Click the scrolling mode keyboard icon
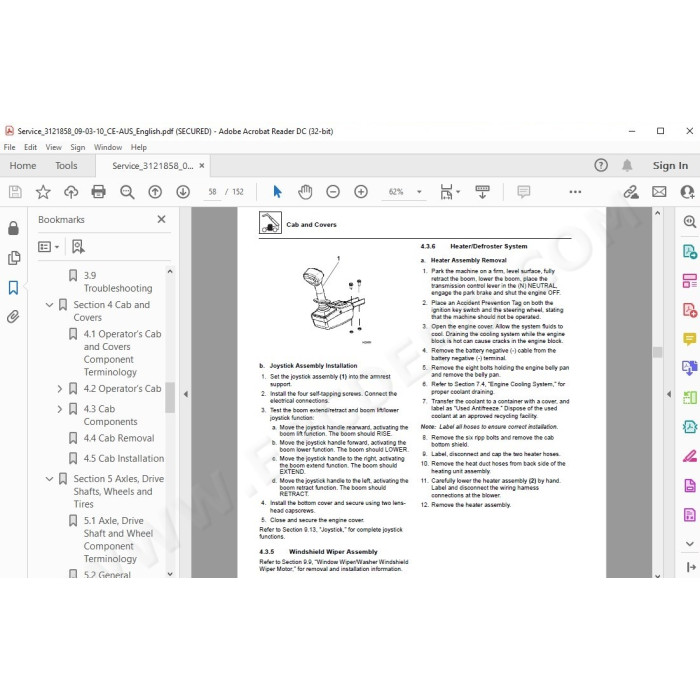This screenshot has width=700, height=700. [482, 192]
